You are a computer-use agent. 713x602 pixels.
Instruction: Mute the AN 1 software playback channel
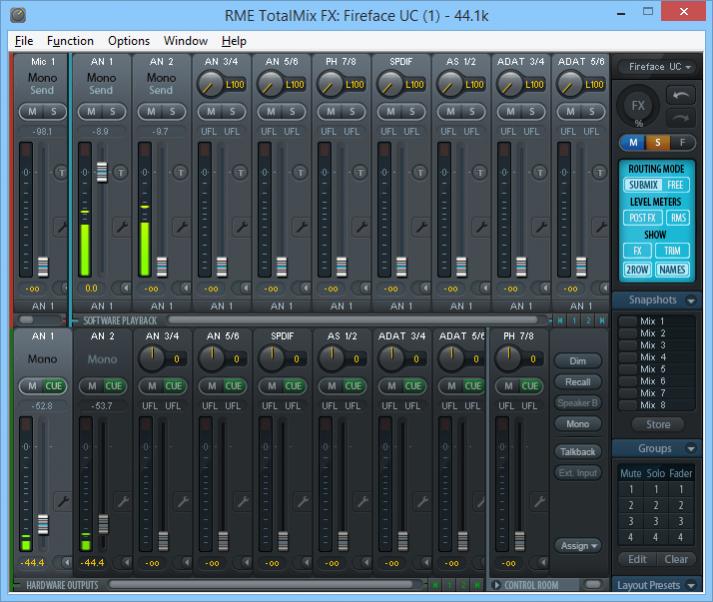(x=92, y=112)
